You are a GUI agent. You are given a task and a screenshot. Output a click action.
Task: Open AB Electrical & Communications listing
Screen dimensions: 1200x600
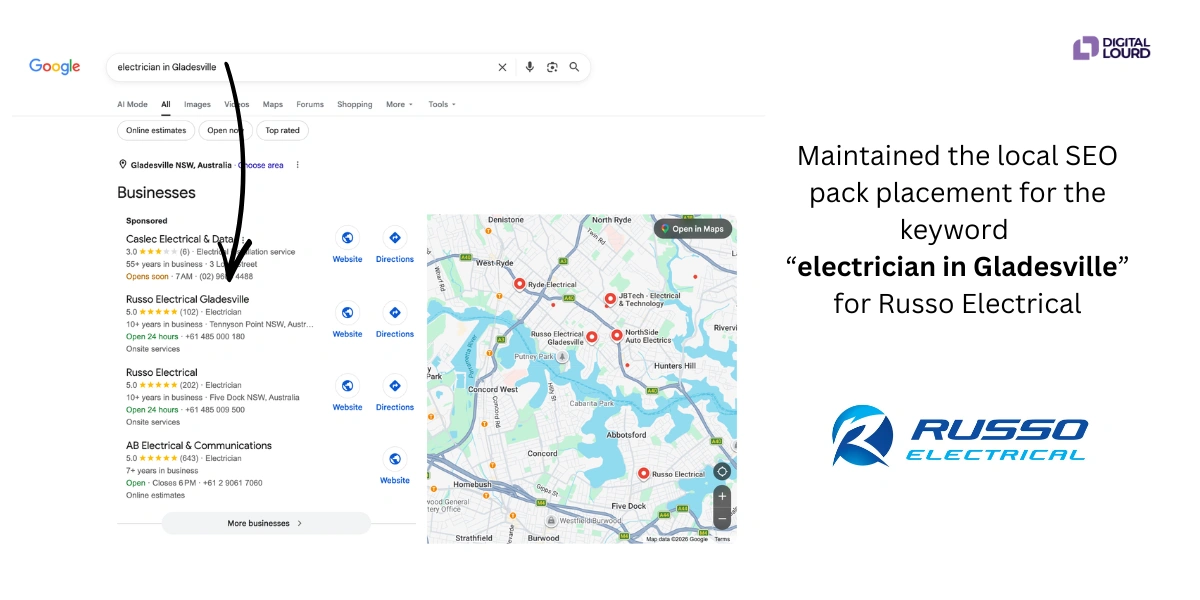199,445
